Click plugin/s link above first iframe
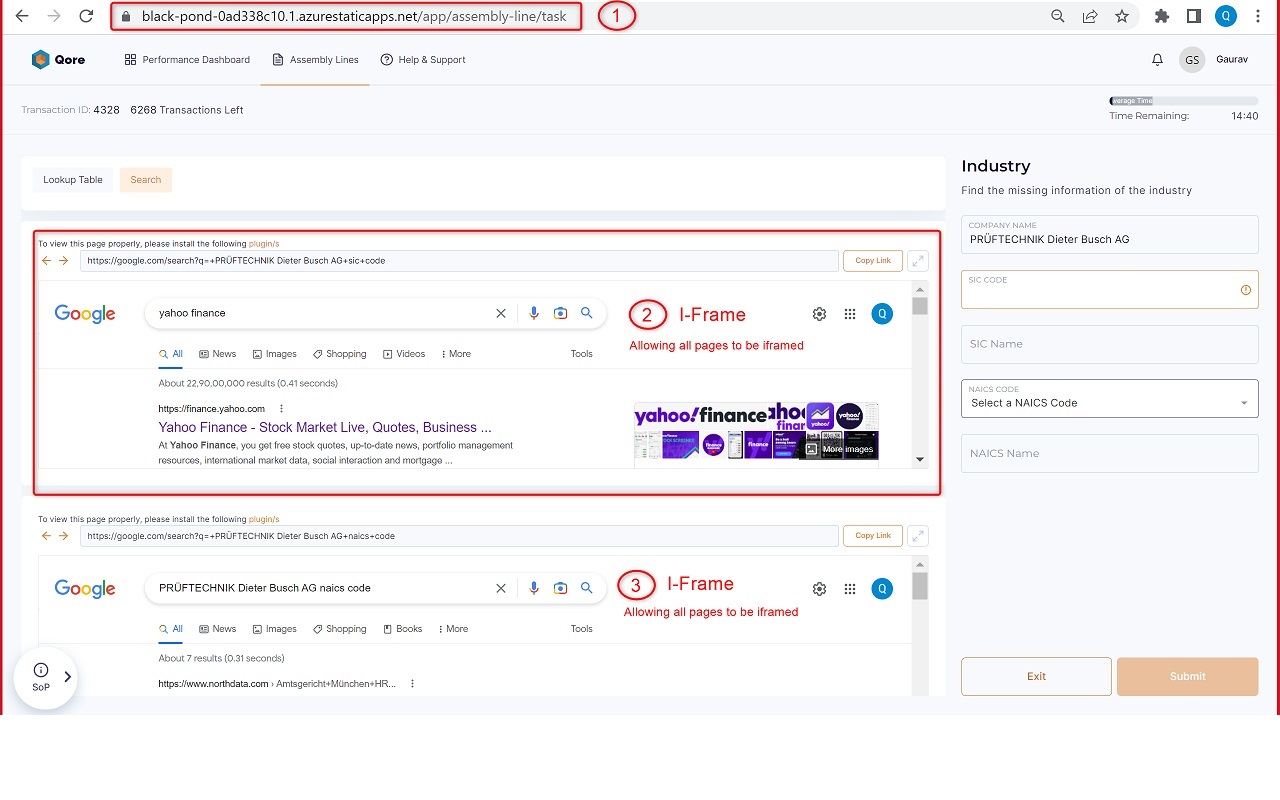This screenshot has height=800, width=1280. point(264,243)
